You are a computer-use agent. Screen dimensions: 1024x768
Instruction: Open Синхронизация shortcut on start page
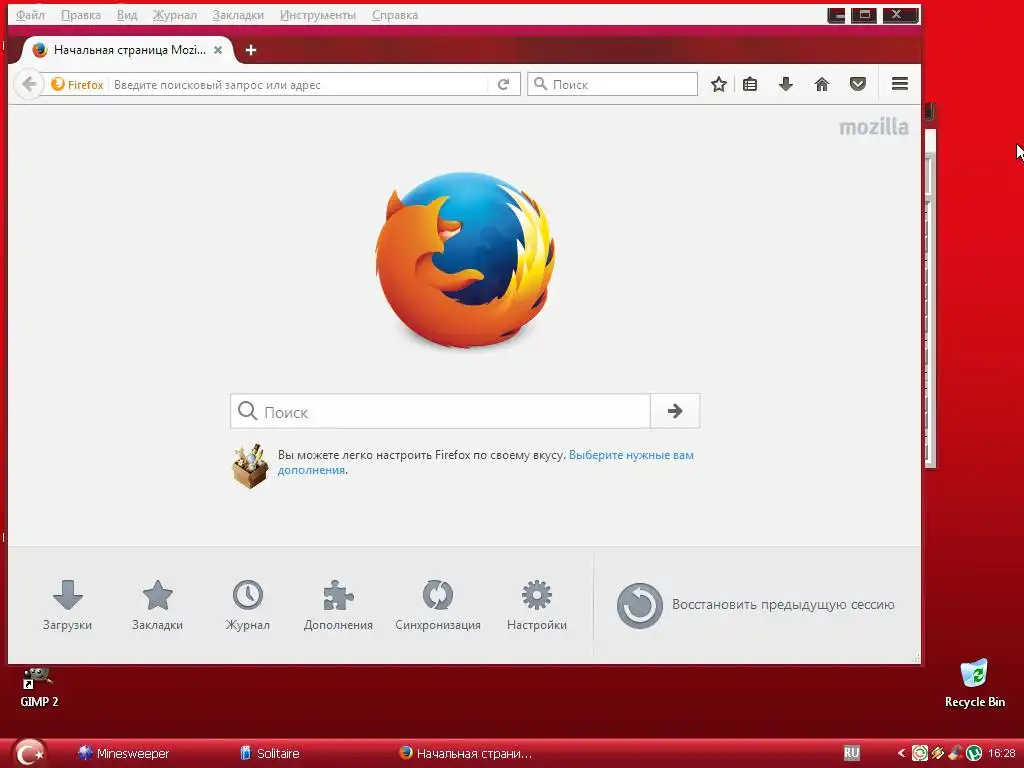pos(438,605)
